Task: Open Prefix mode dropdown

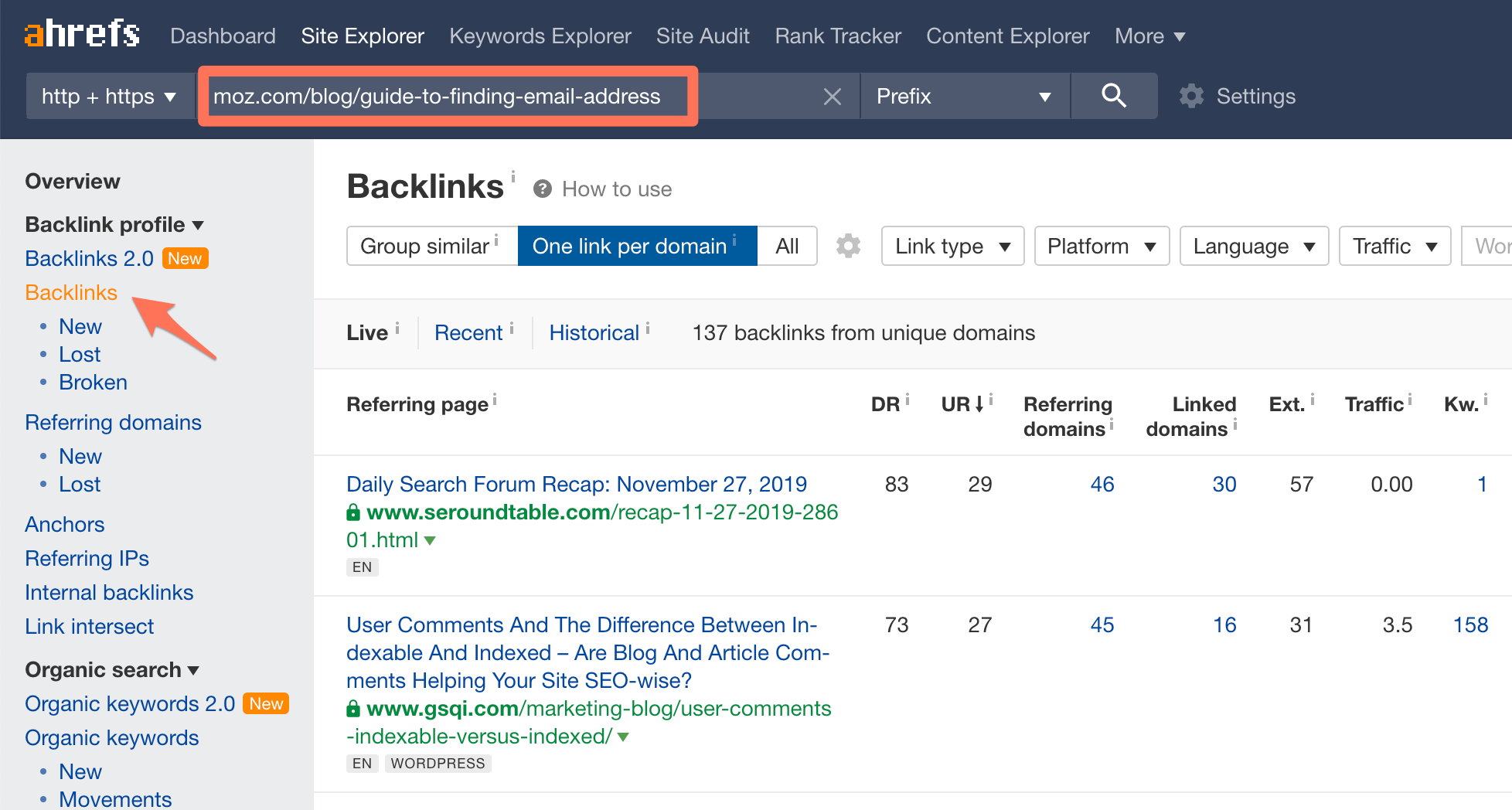Action: pyautogui.click(x=965, y=96)
